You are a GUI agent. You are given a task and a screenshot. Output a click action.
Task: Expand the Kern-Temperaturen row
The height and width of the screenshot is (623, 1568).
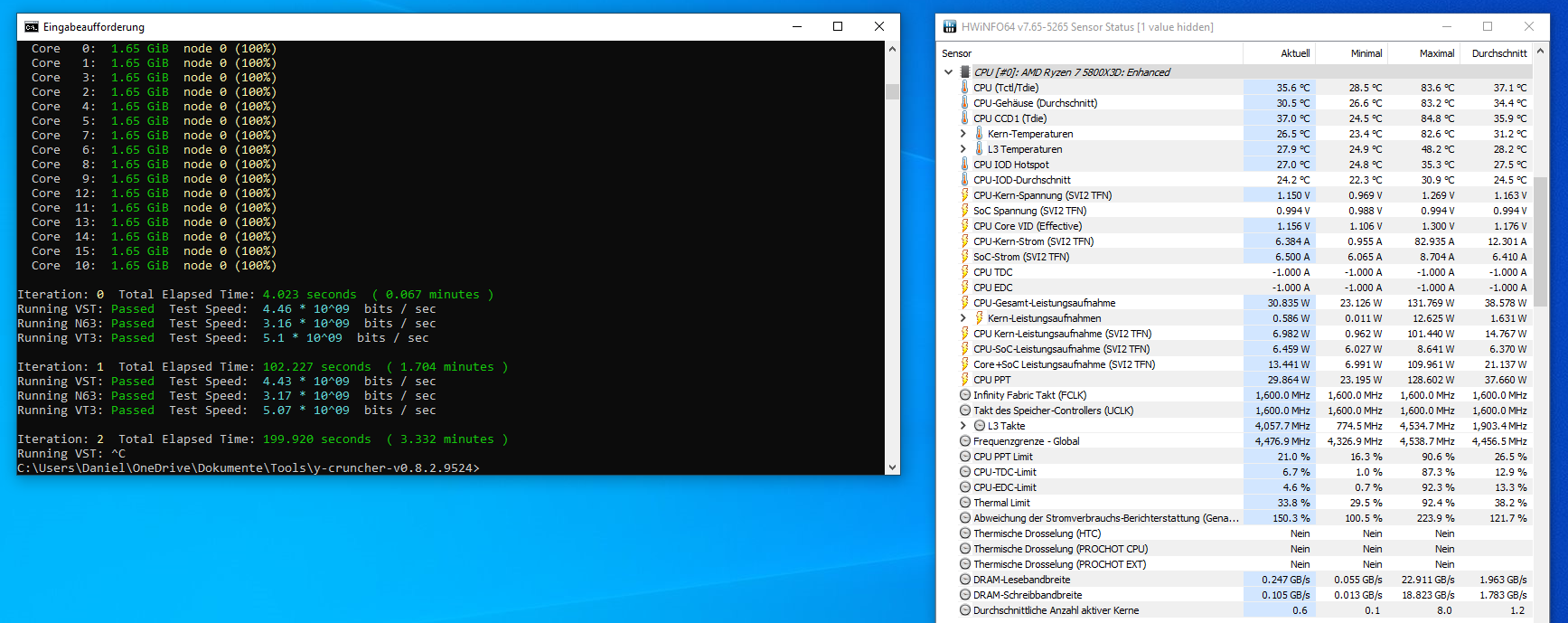click(962, 134)
